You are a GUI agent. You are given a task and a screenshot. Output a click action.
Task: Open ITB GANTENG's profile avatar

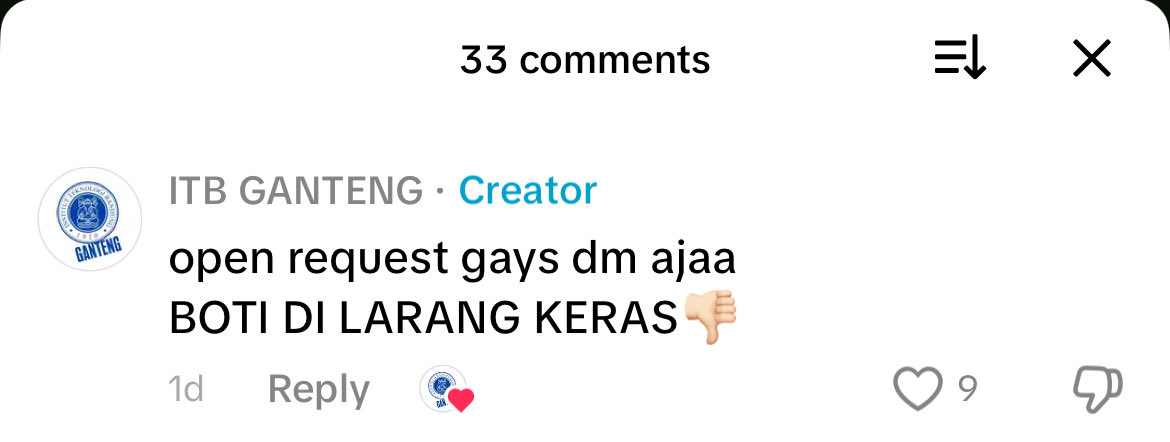point(90,219)
